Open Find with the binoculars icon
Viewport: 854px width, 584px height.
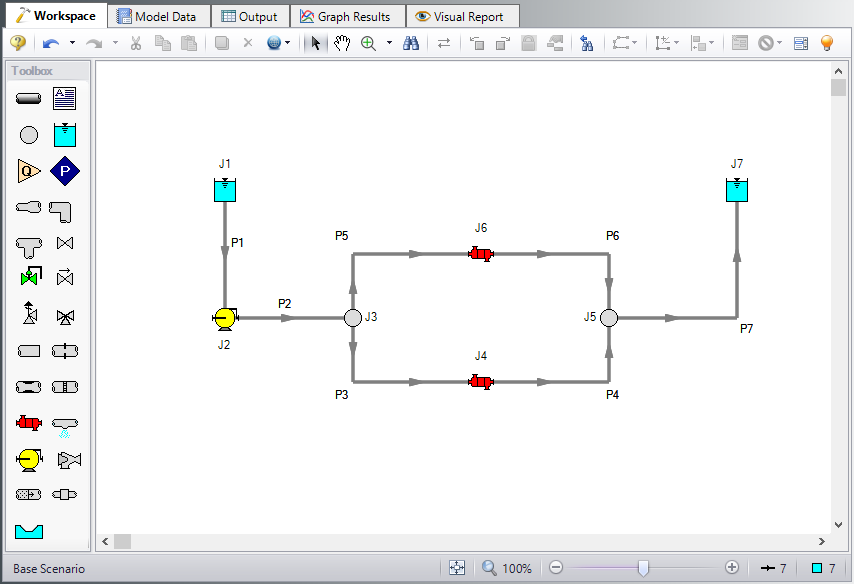pyautogui.click(x=411, y=43)
